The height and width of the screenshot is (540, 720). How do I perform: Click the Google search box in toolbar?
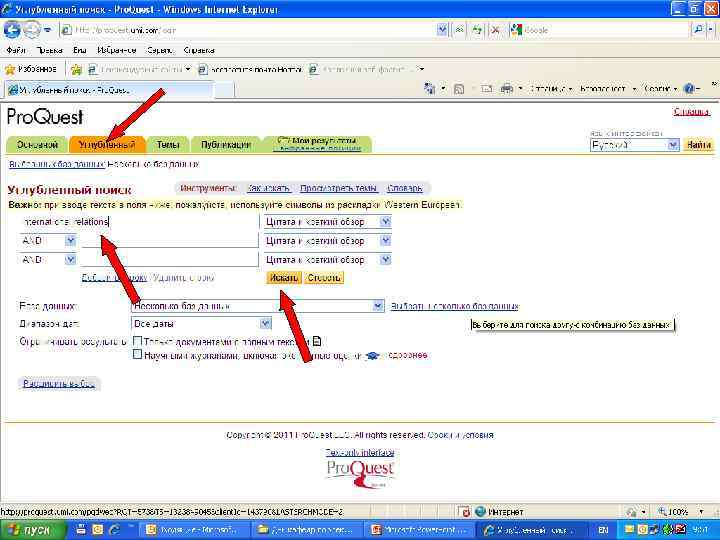(x=606, y=30)
